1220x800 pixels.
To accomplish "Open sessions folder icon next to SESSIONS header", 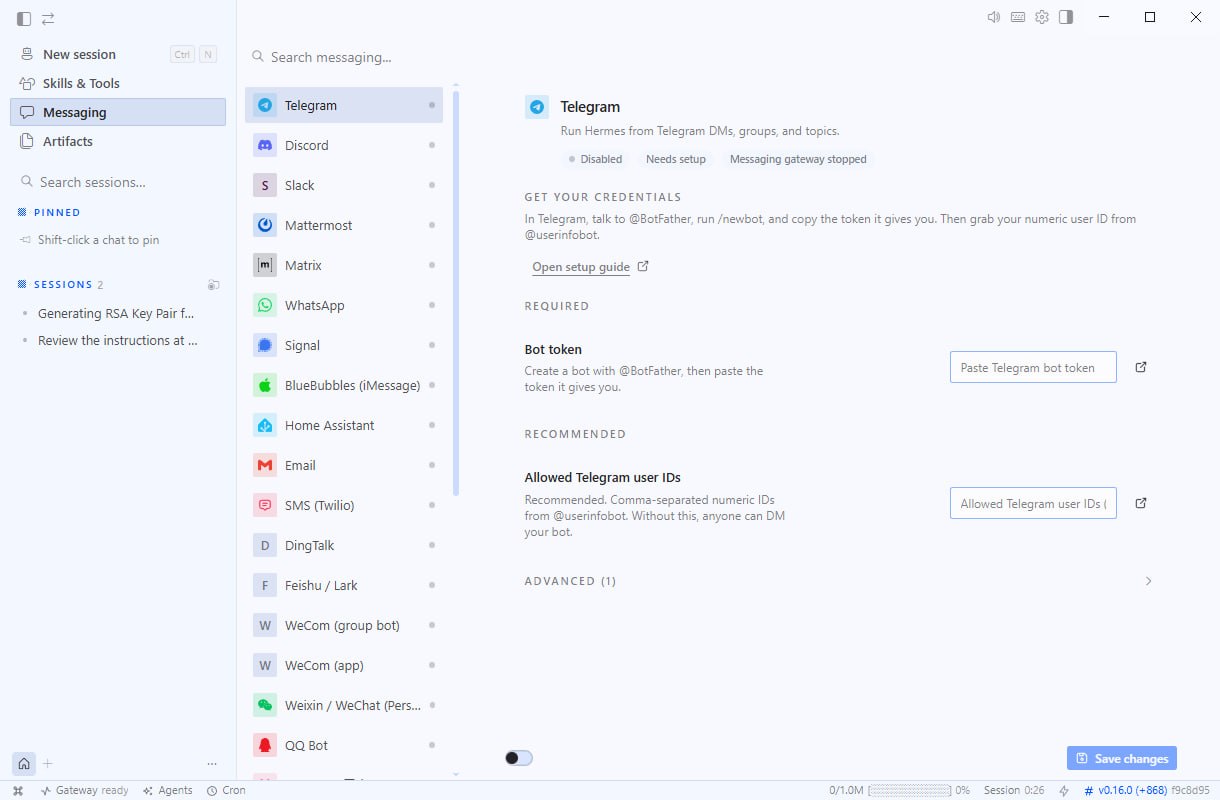I will [213, 285].
